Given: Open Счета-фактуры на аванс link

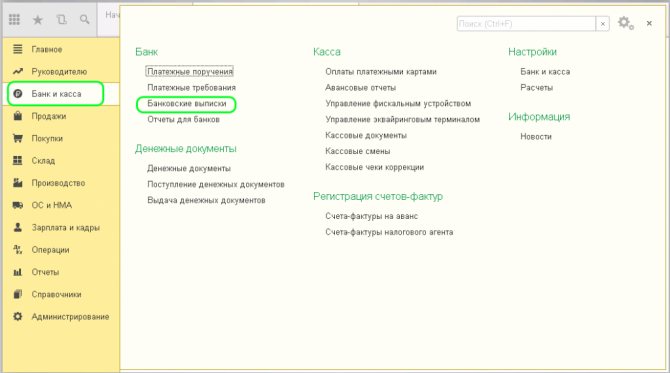Looking at the screenshot, I should click(371, 216).
